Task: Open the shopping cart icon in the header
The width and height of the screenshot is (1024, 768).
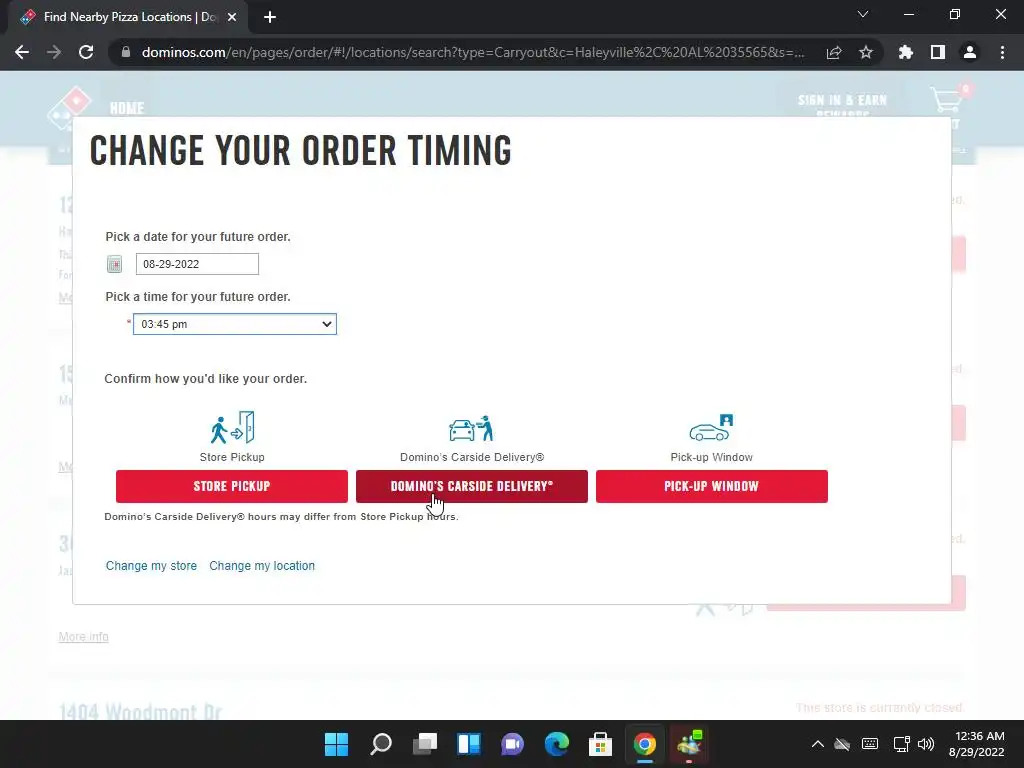Action: (x=947, y=101)
